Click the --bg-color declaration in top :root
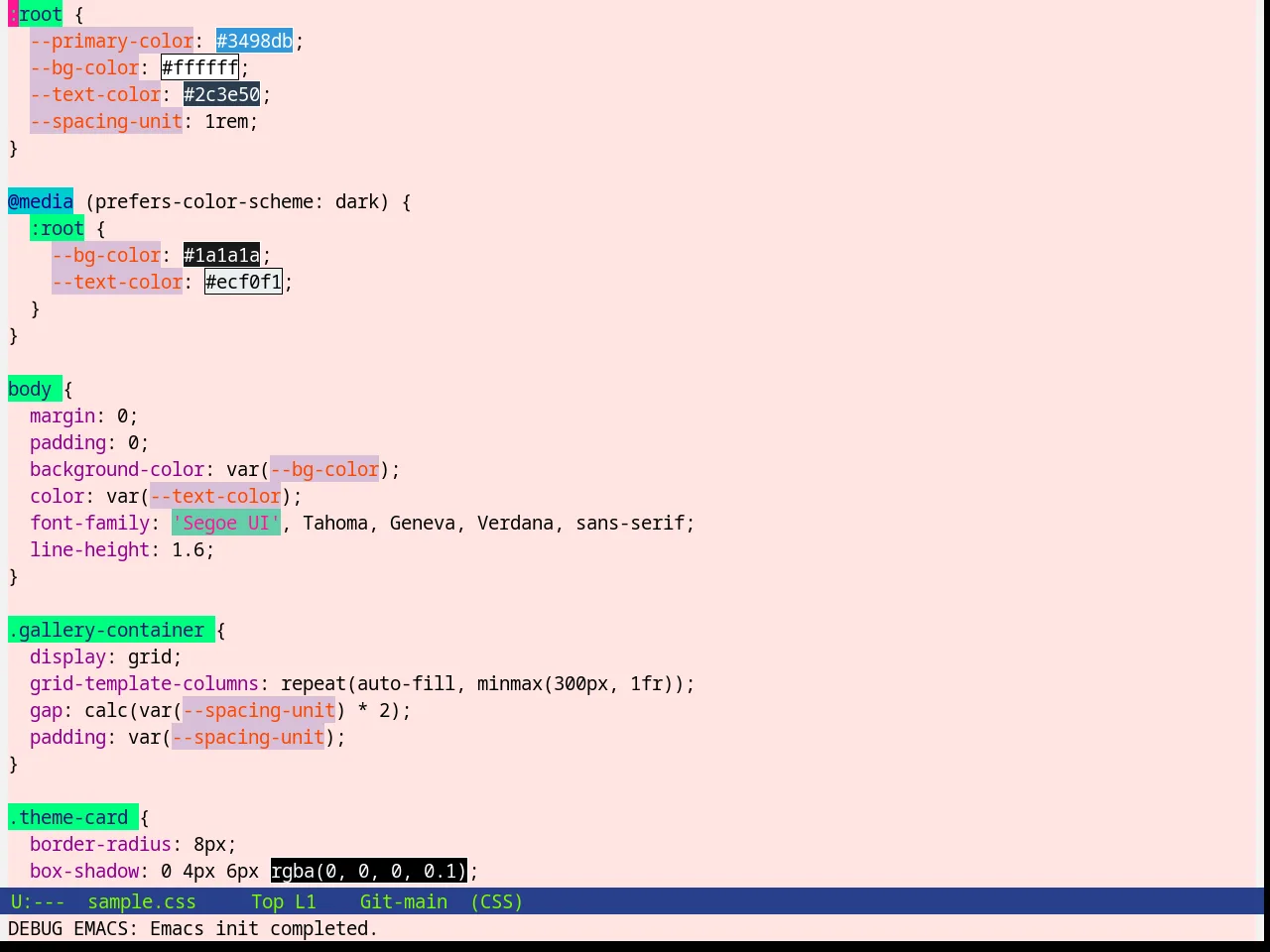 [84, 67]
